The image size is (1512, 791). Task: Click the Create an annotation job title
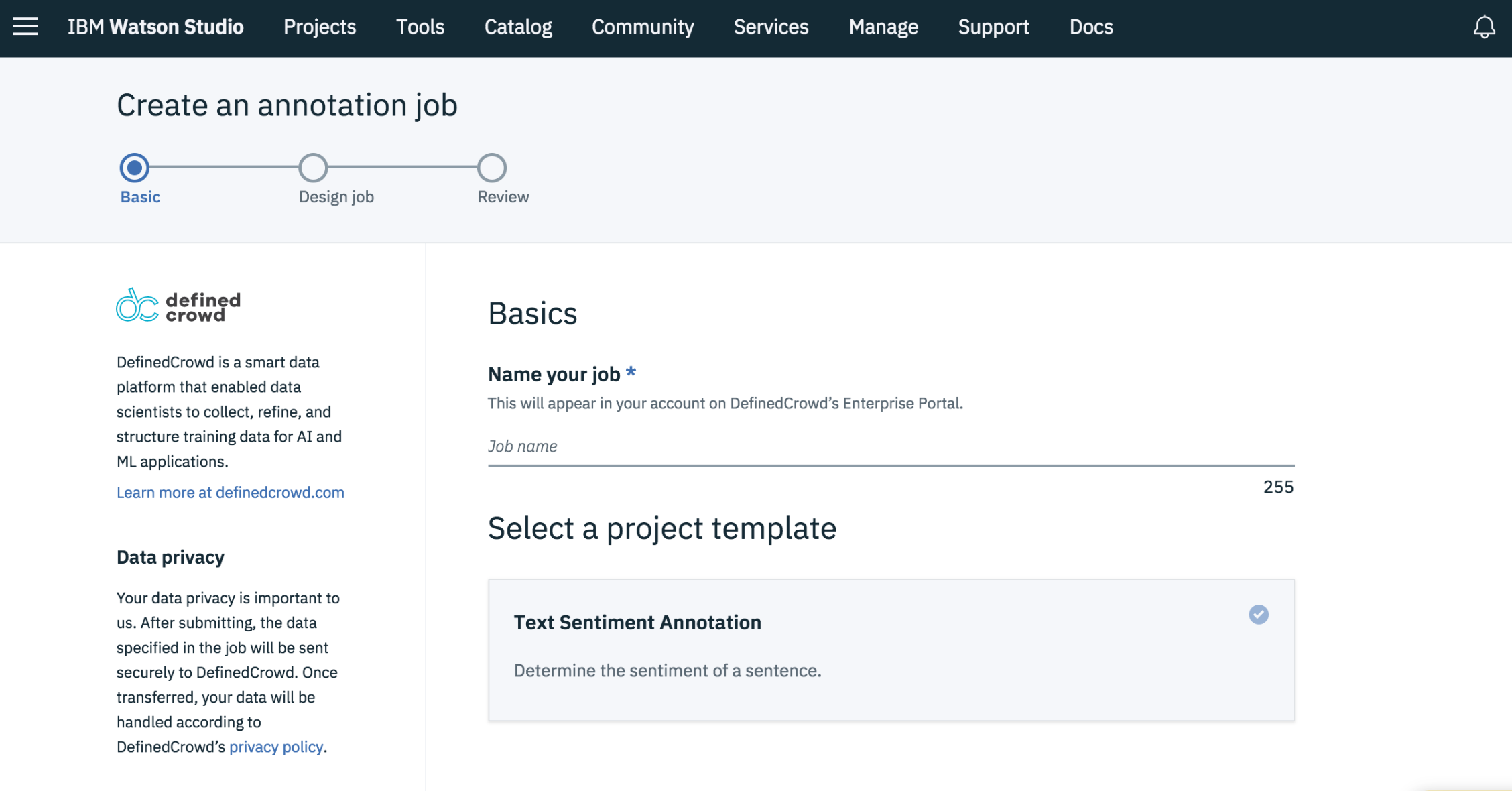[x=287, y=105]
